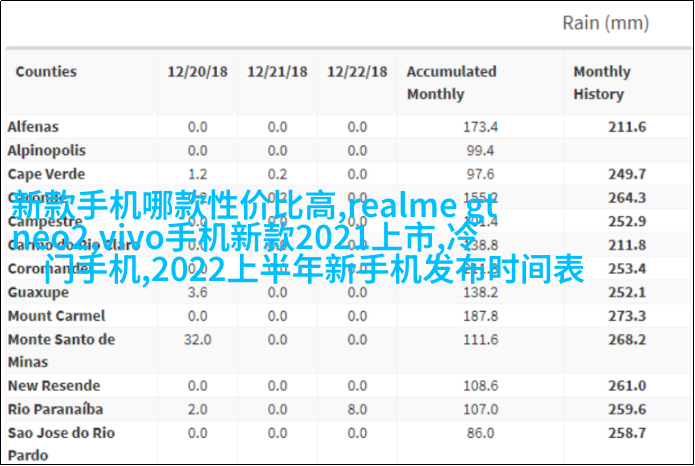Click the 'Monthly History' column header
The image size is (695, 466).
click(602, 83)
